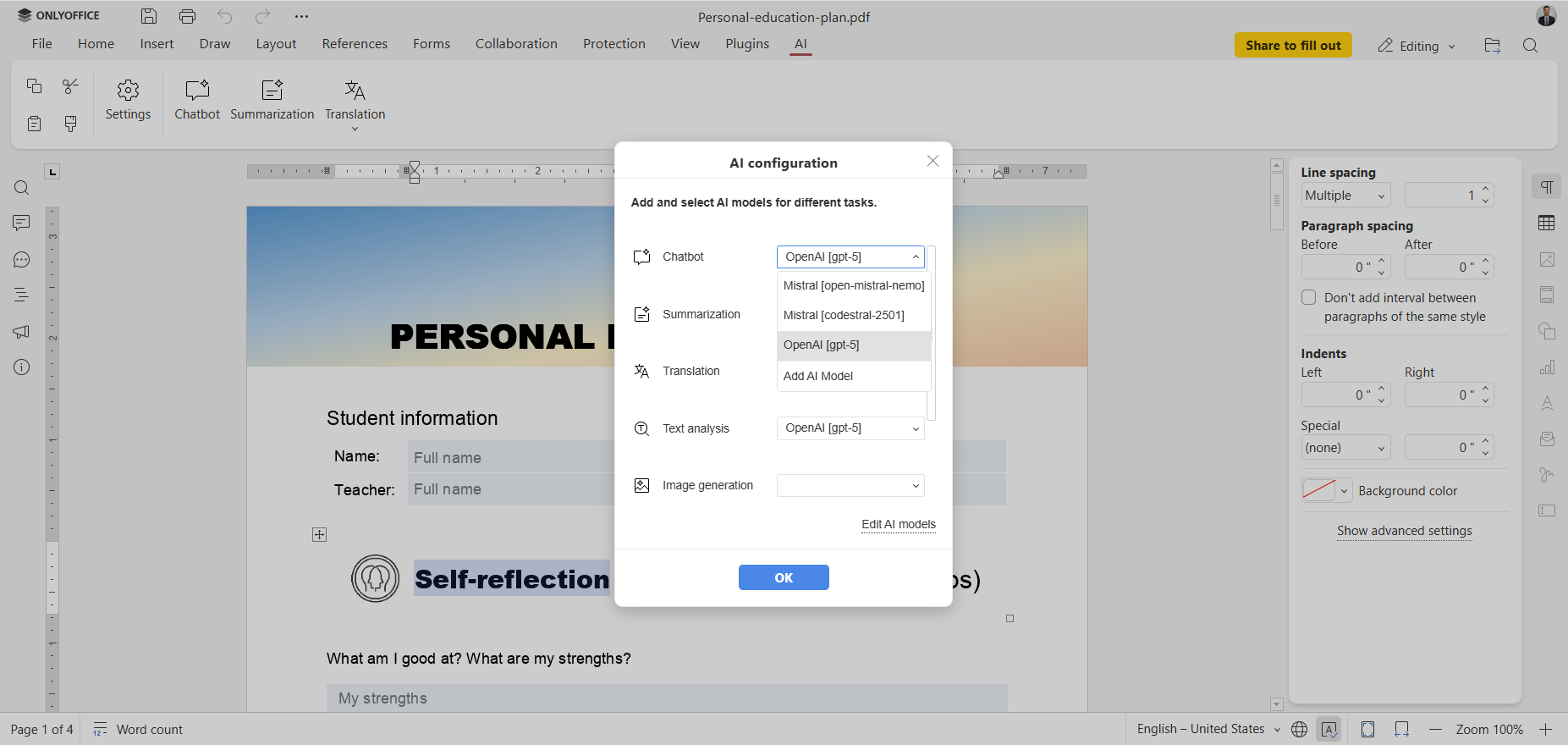Image resolution: width=1568 pixels, height=745 pixels.
Task: Click Fit to page icon in status bar
Action: 1368,730
